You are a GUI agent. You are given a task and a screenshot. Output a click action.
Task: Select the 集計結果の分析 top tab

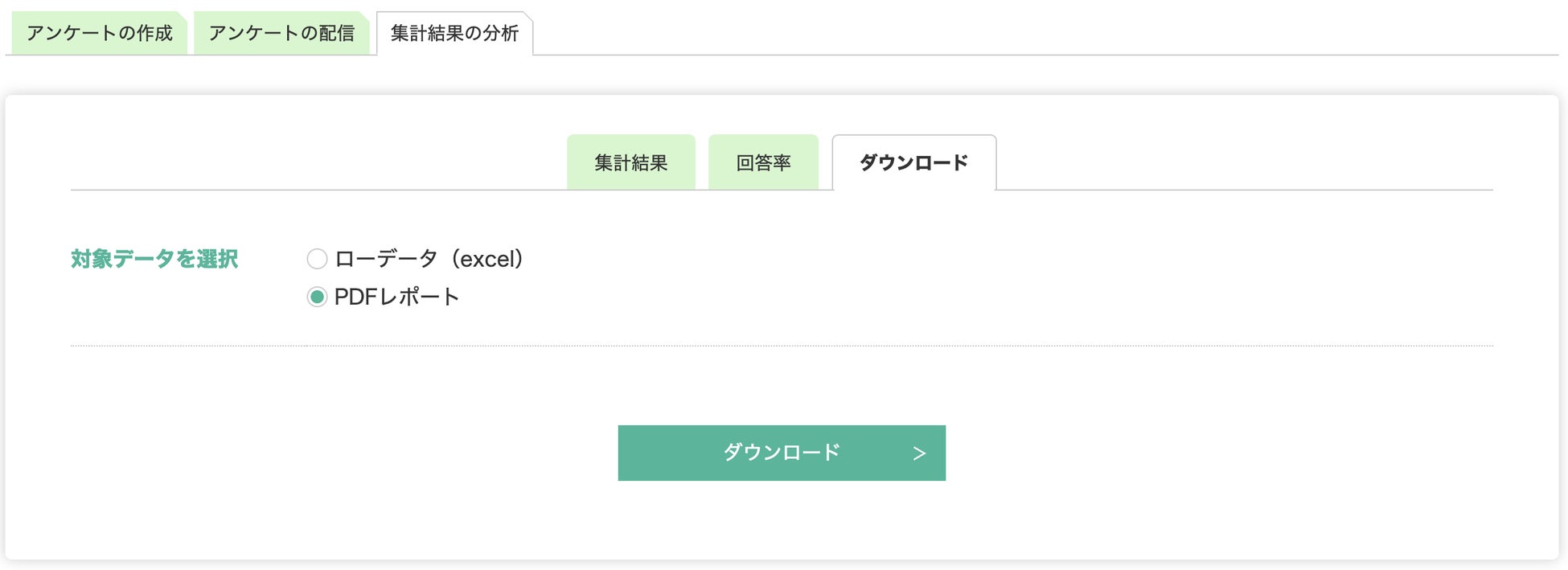454,33
